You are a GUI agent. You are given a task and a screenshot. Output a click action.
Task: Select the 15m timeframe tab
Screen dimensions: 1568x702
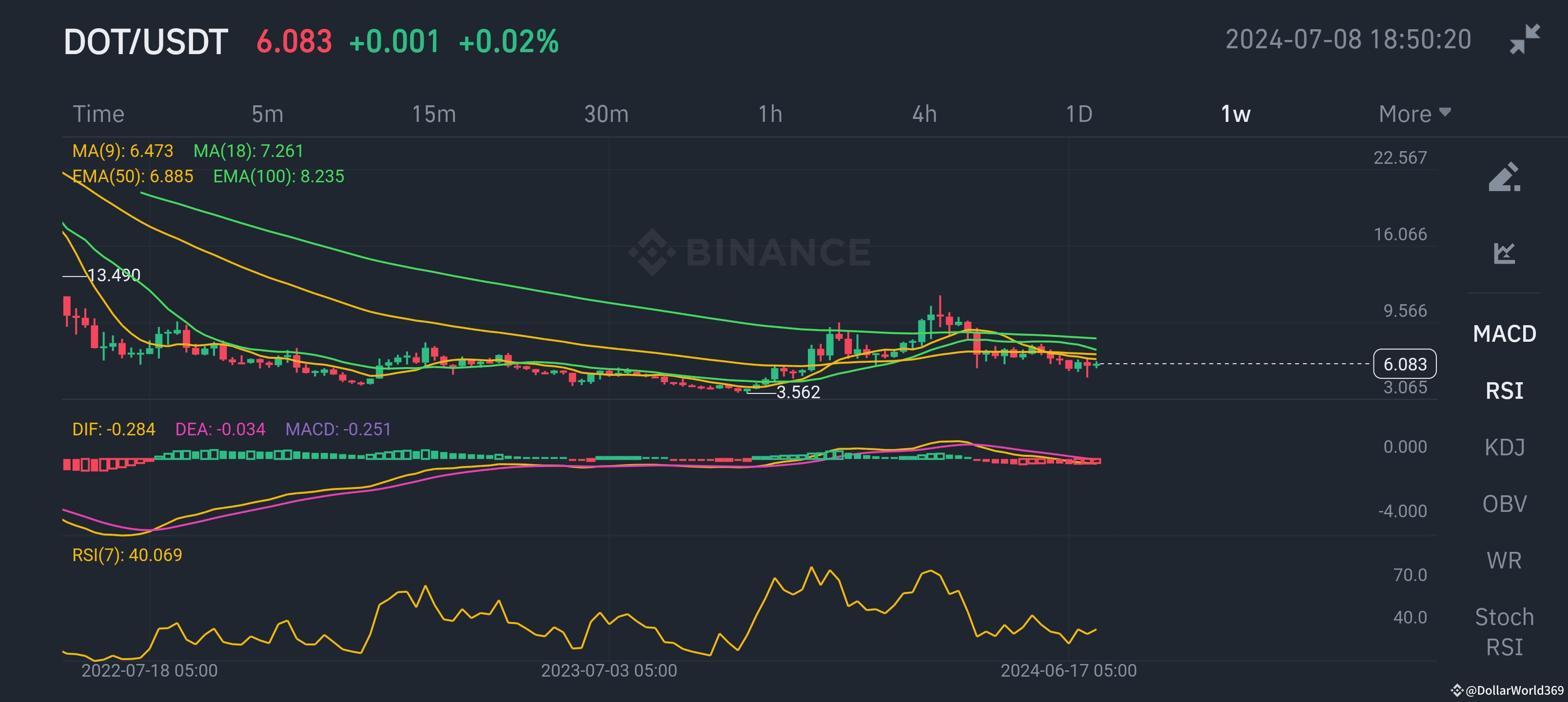(x=433, y=114)
